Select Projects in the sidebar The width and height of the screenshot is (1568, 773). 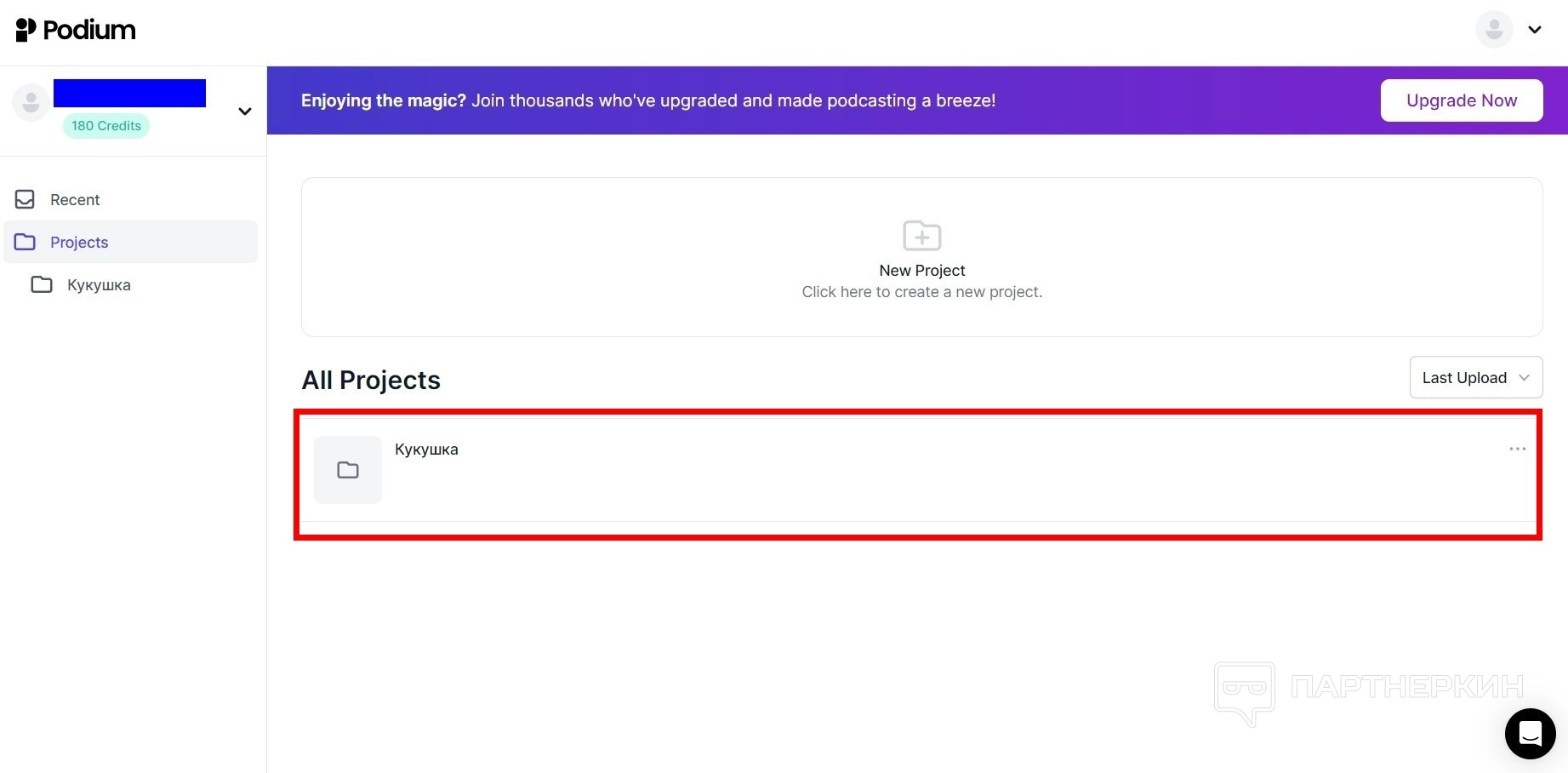pos(79,243)
